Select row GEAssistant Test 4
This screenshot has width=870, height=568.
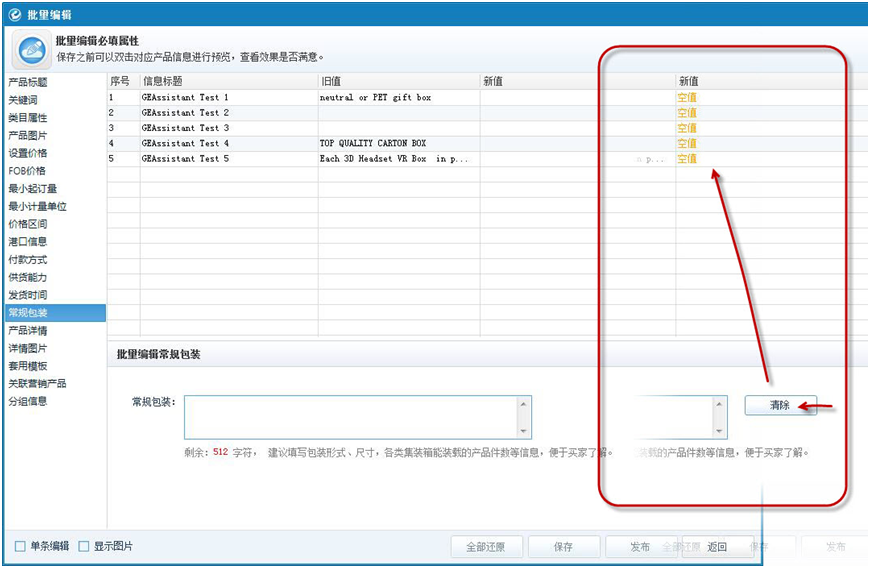pyautogui.click(x=186, y=144)
